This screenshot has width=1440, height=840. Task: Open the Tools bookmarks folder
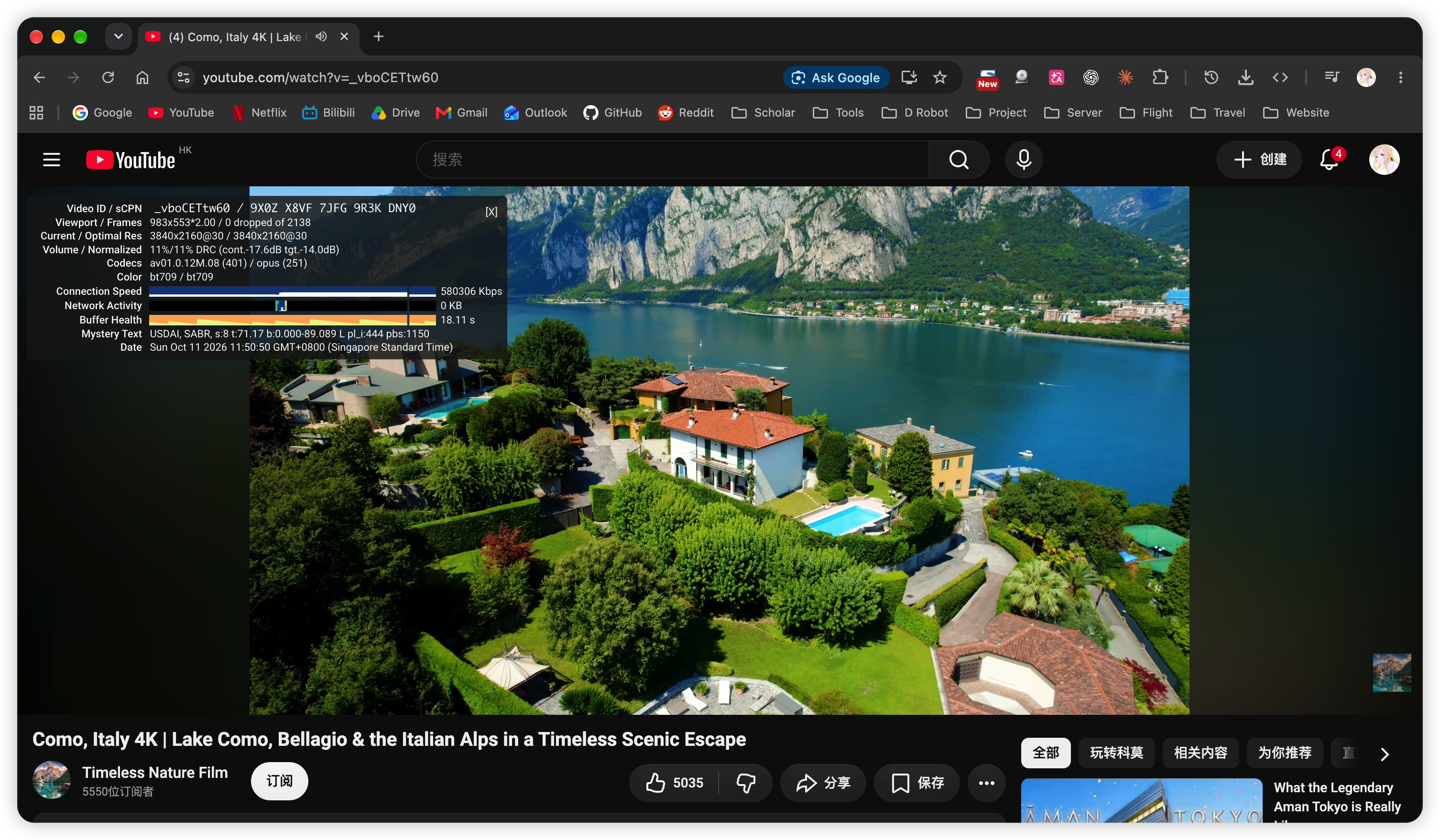pyautogui.click(x=838, y=112)
